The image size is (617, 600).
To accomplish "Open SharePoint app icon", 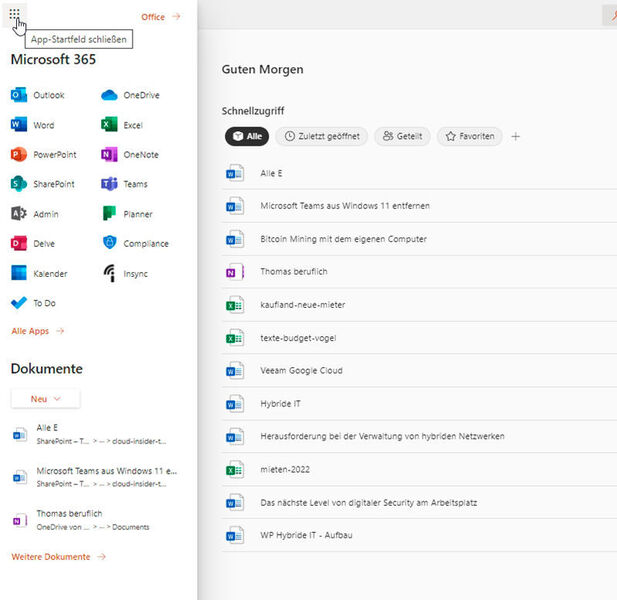I will 18,184.
